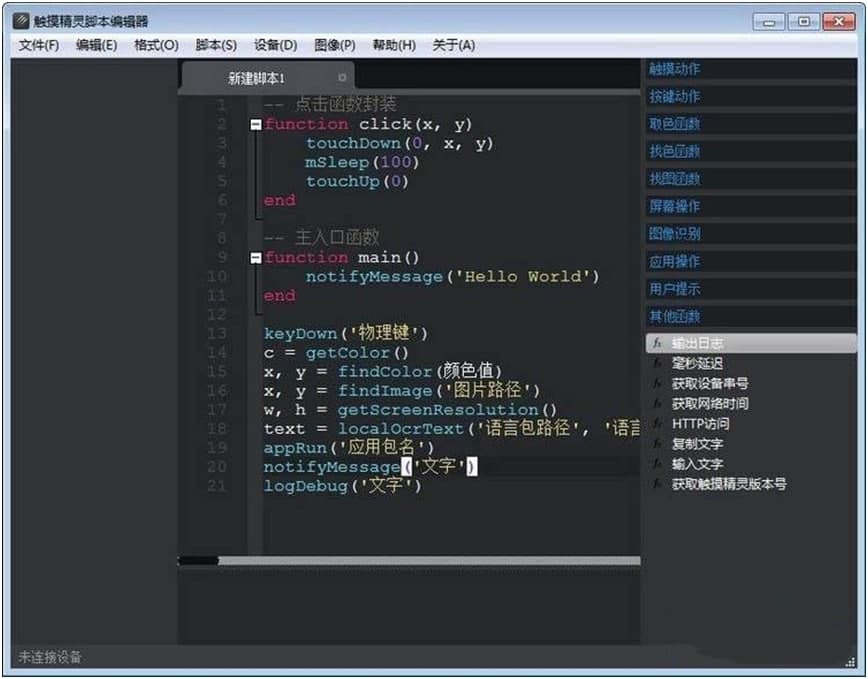Expand the 图像识别 function category

coord(751,234)
